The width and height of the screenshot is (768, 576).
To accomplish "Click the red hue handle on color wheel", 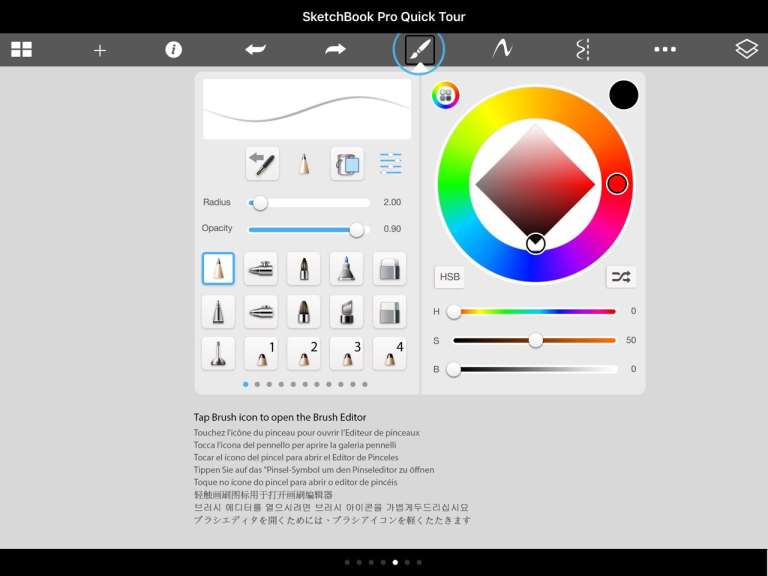I will coord(617,184).
